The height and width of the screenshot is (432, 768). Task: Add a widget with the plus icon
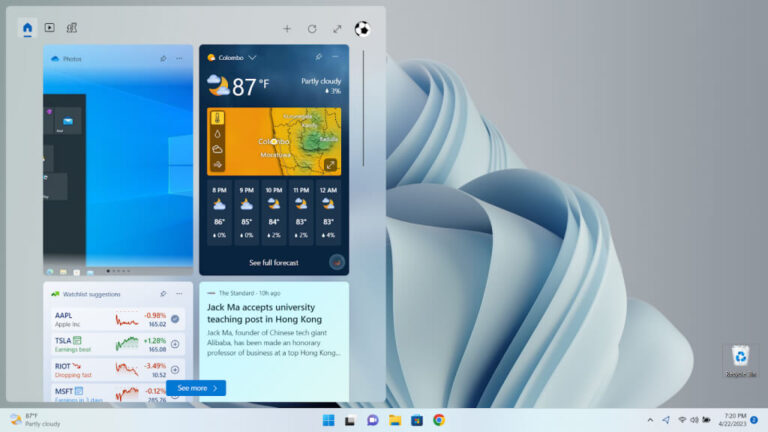pos(287,29)
